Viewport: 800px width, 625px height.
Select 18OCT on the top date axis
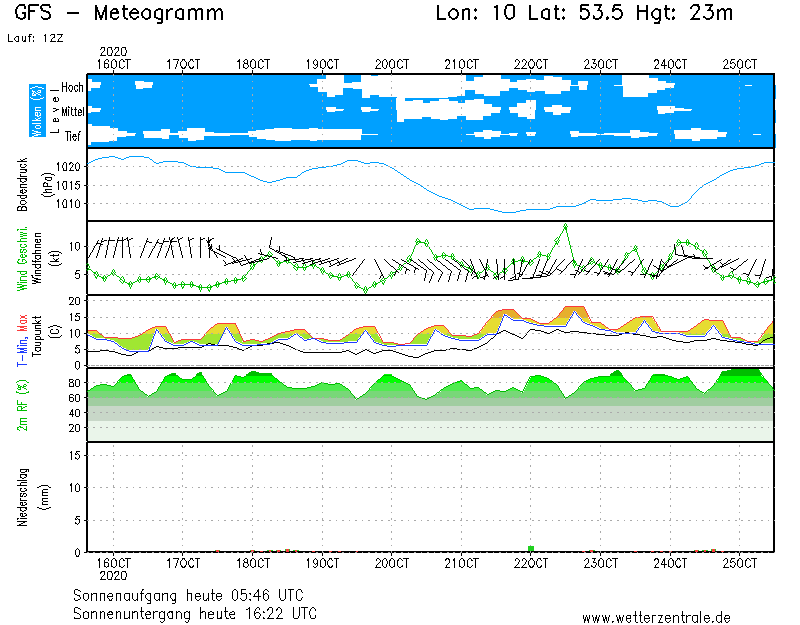(x=253, y=64)
